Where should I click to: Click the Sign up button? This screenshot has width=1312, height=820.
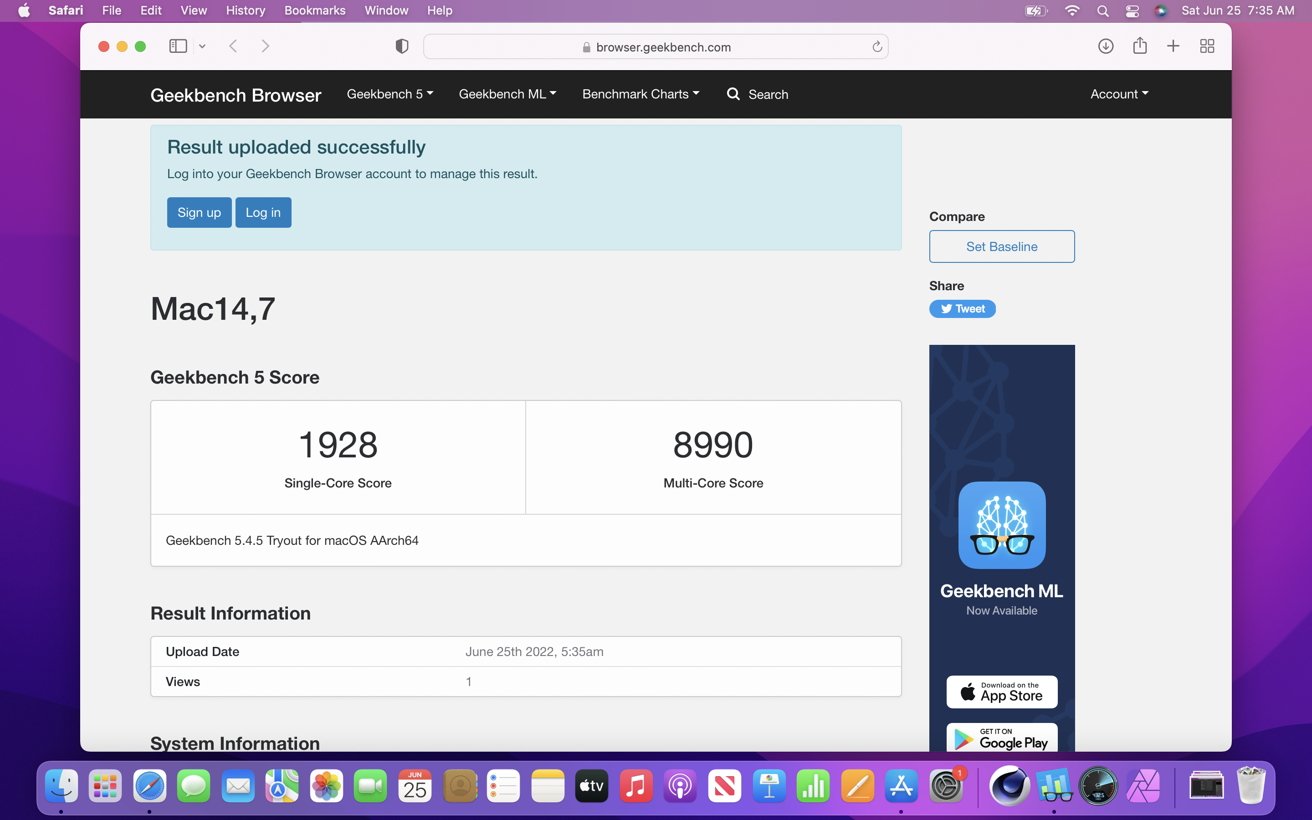(x=199, y=212)
